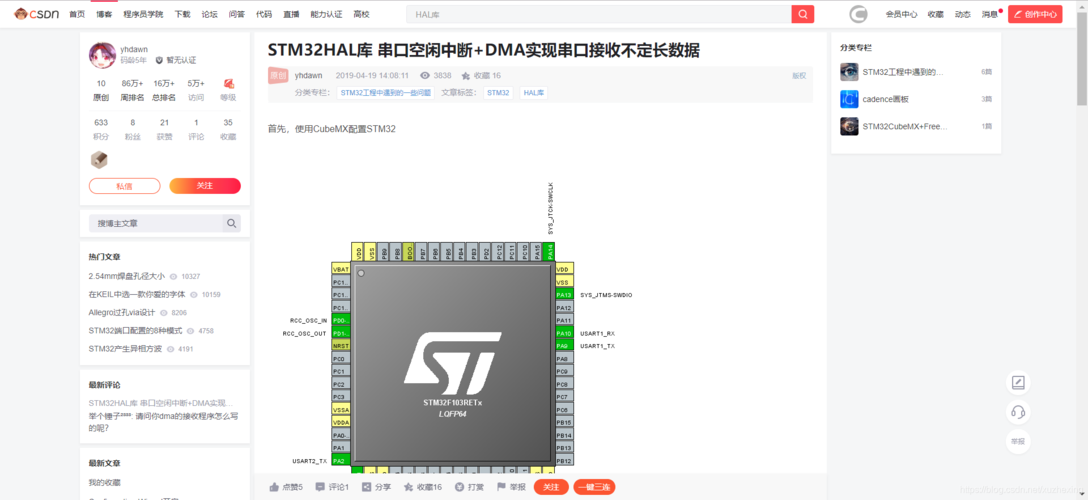Screen dimensions: 1088x500
Task: Click the flag 举报 icon in bottom bar
Action: click(501, 487)
